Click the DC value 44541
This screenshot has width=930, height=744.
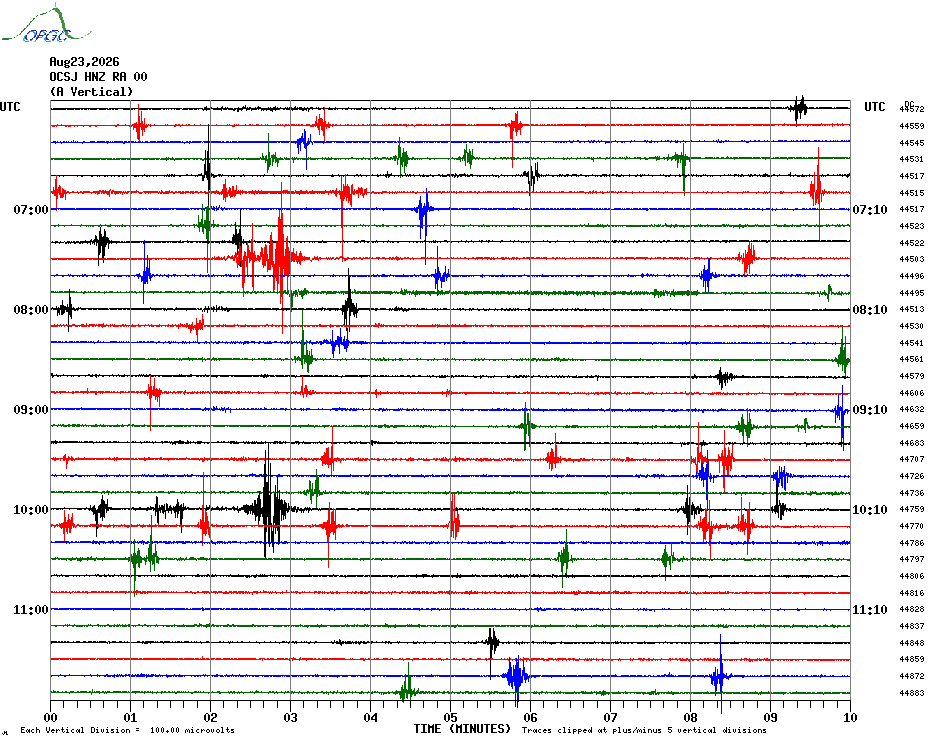(x=912, y=343)
